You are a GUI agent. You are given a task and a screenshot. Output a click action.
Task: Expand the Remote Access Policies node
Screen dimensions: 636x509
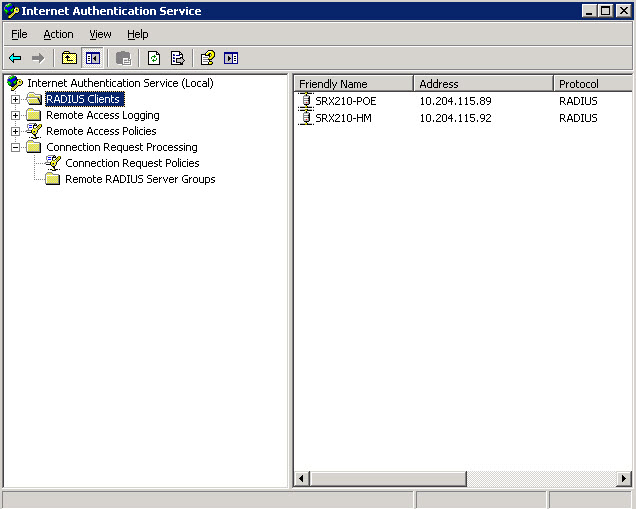pos(15,131)
